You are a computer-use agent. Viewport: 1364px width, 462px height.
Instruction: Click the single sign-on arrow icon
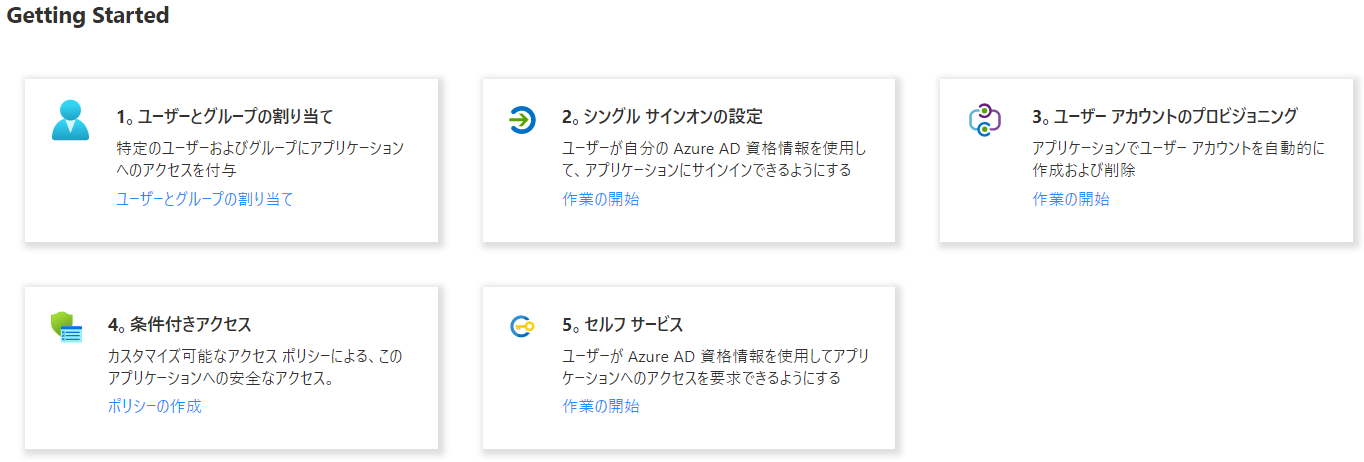[522, 120]
